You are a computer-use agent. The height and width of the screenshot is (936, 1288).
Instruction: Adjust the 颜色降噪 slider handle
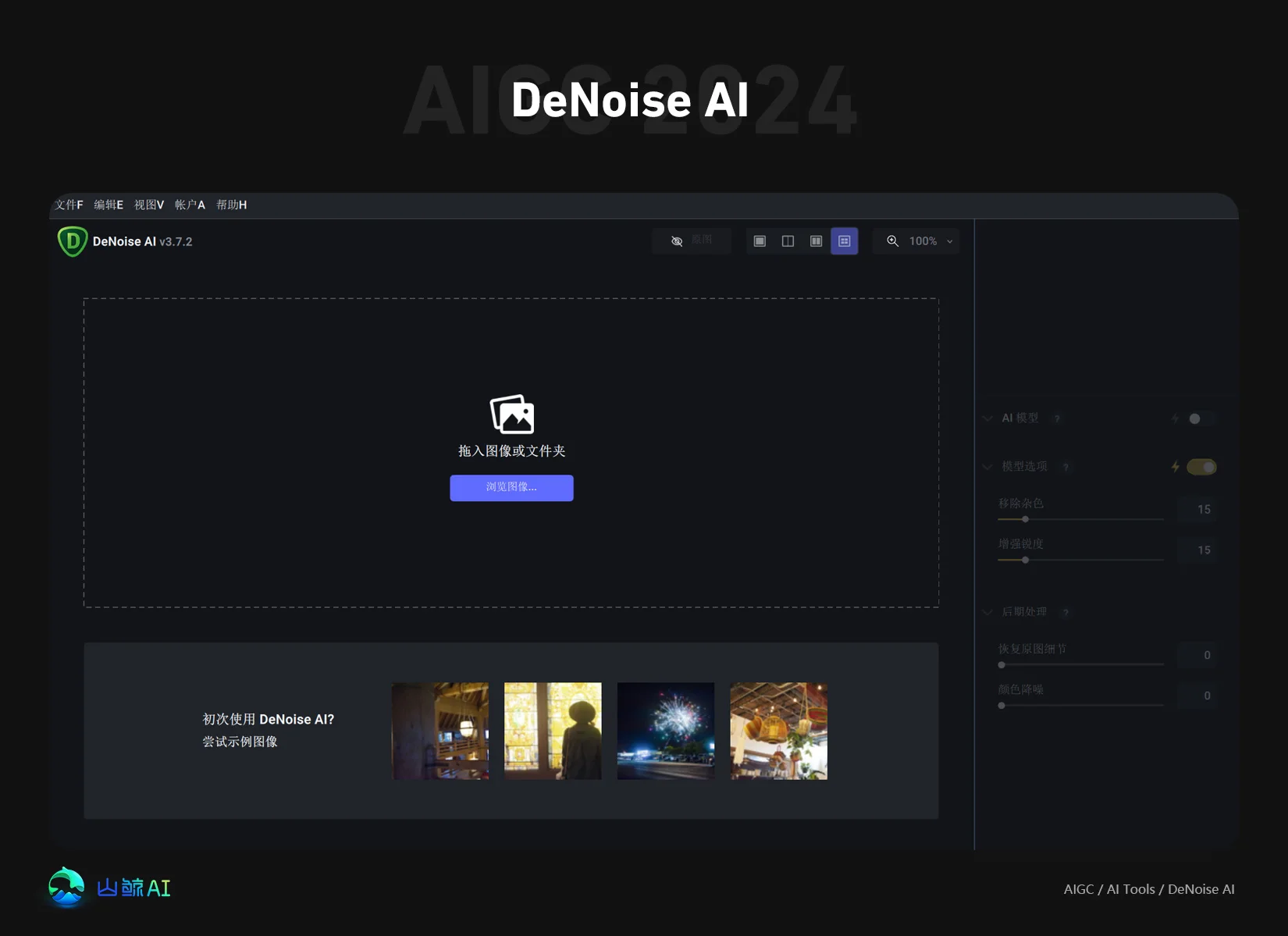click(x=1002, y=706)
